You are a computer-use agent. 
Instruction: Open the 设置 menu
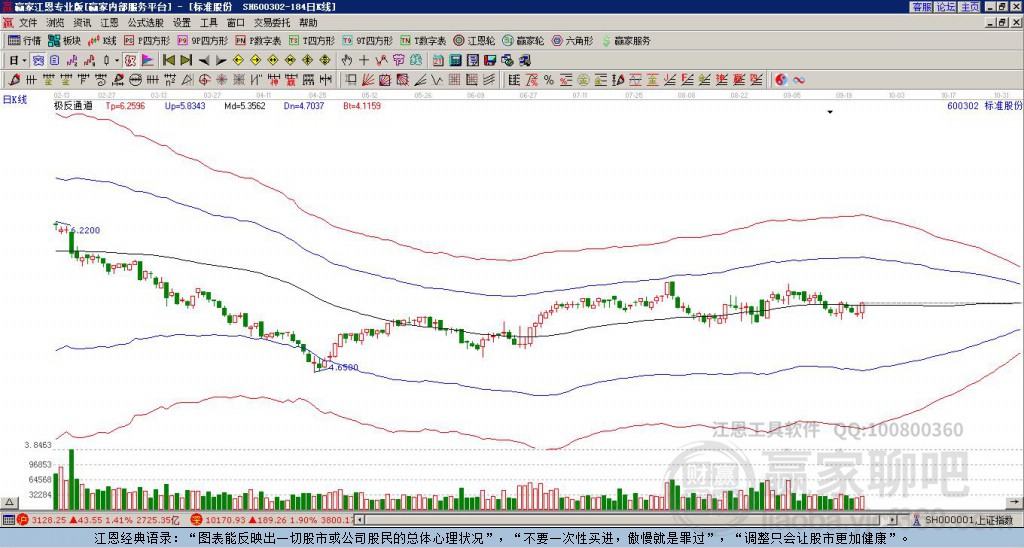(182, 23)
